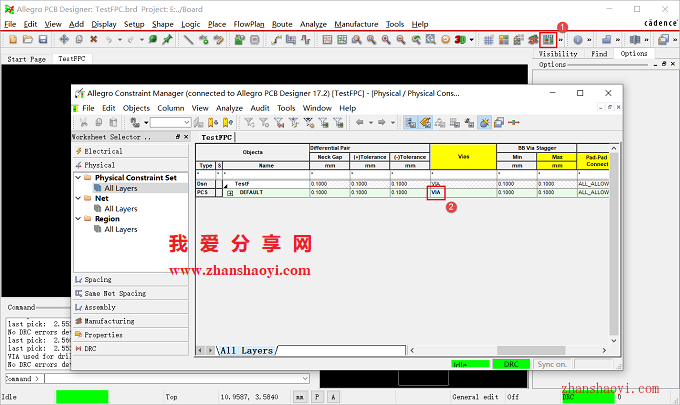Click the first filter funnel icon
The width and height of the screenshot is (680, 405).
[x=249, y=123]
